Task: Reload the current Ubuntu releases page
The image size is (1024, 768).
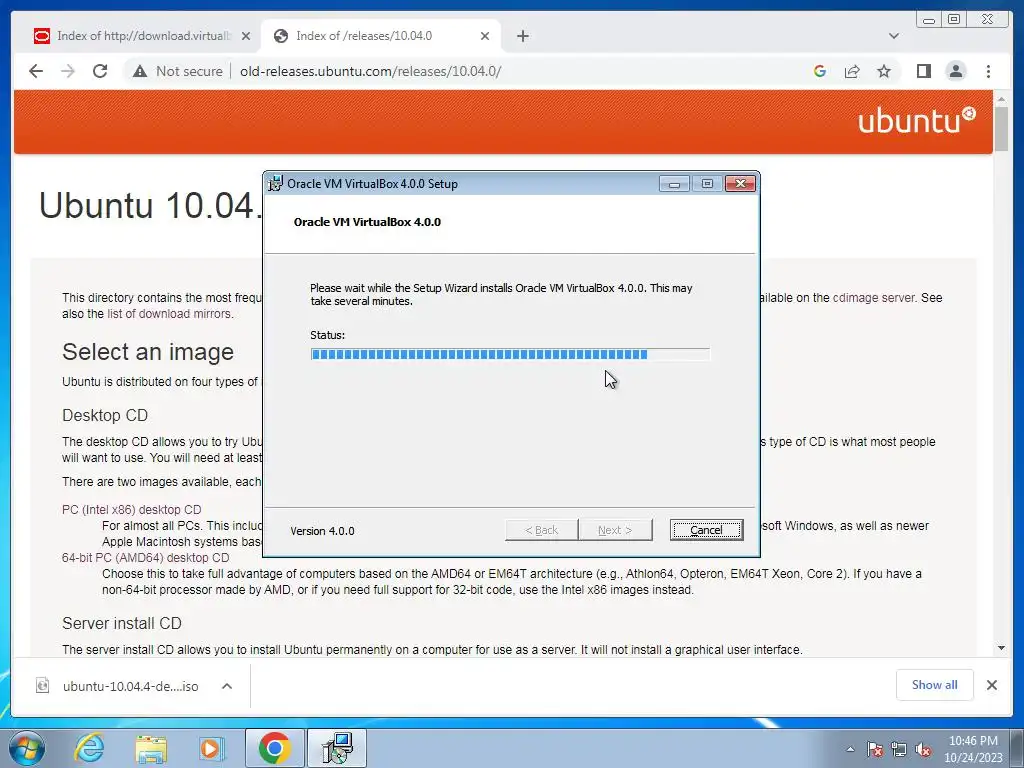Action: click(x=100, y=71)
